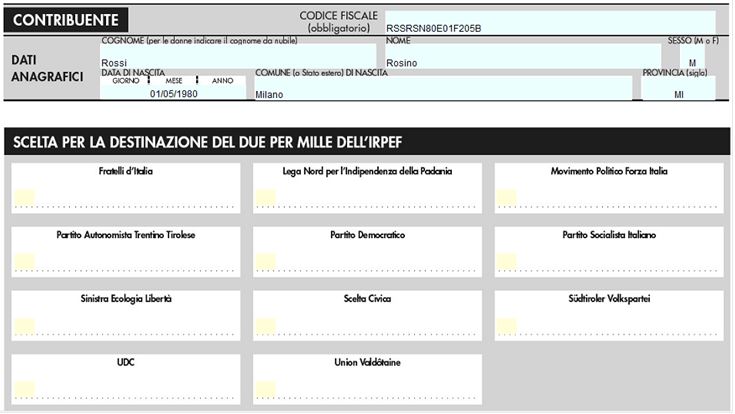
Task: Click the Provincia field showing MI
Action: (x=678, y=89)
